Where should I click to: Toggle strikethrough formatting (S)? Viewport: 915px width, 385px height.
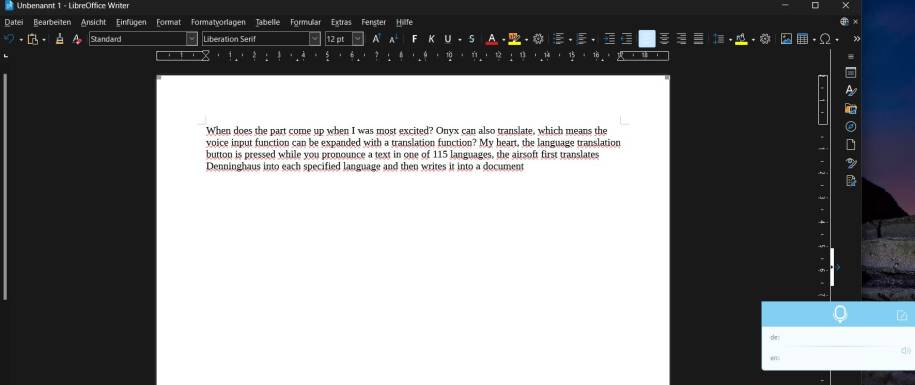click(472, 39)
